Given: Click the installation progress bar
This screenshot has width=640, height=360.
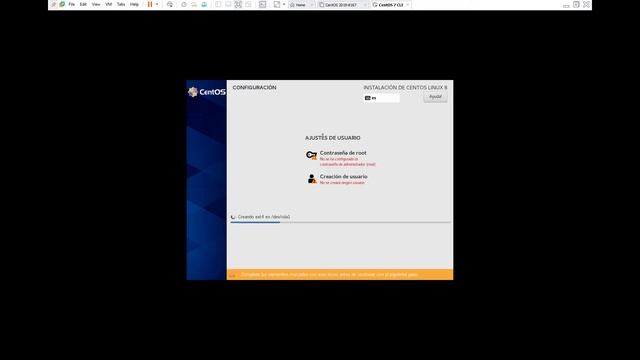Looking at the screenshot, I should pyautogui.click(x=341, y=222).
